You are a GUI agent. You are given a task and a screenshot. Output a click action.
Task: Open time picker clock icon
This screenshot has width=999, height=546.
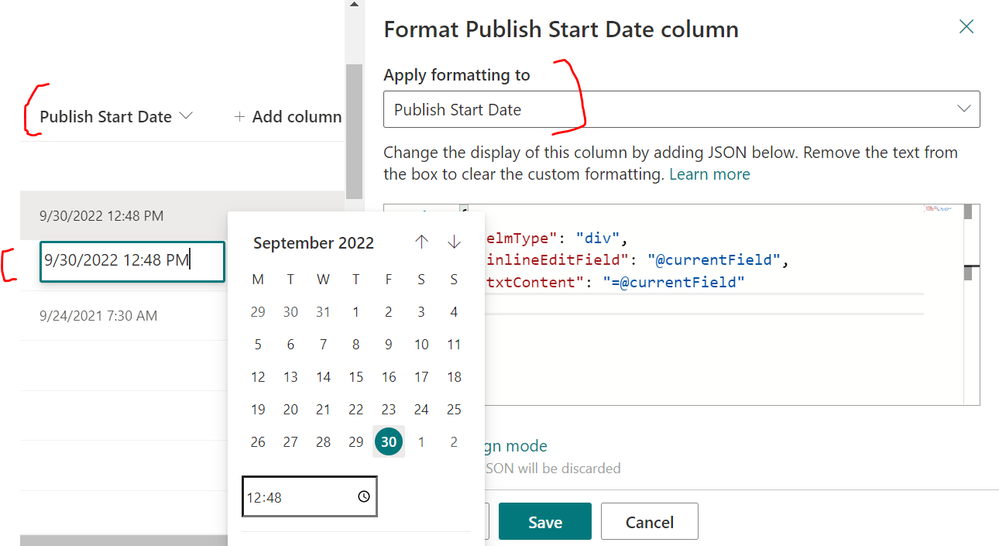pyautogui.click(x=364, y=496)
